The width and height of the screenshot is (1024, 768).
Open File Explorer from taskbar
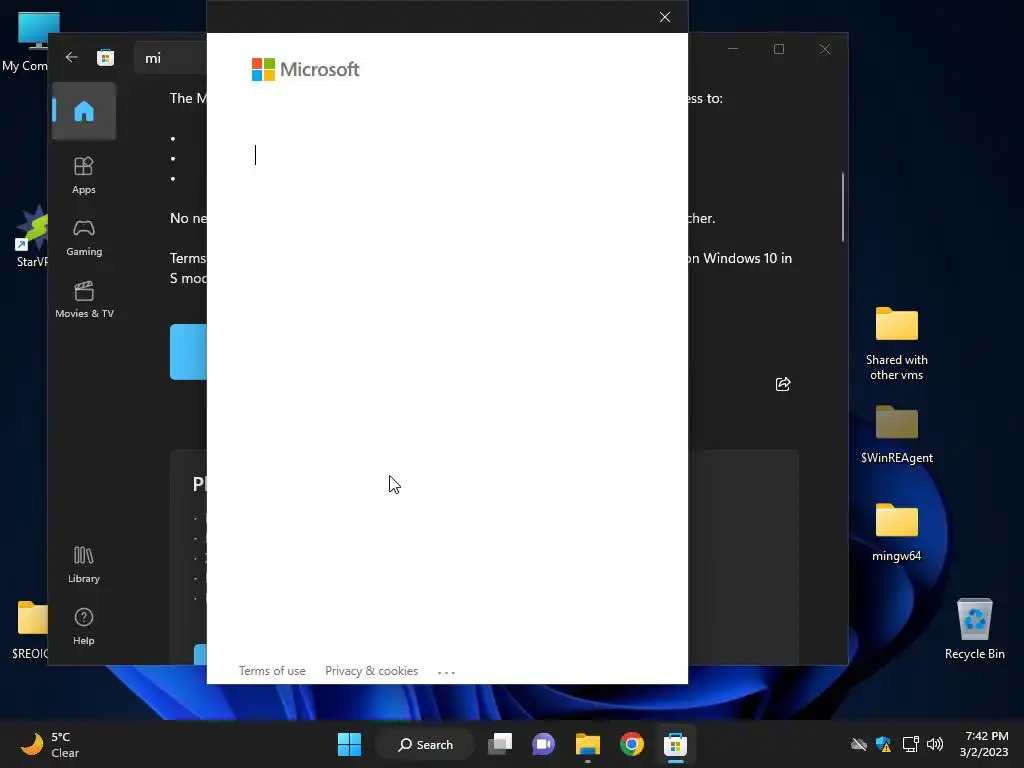587,744
